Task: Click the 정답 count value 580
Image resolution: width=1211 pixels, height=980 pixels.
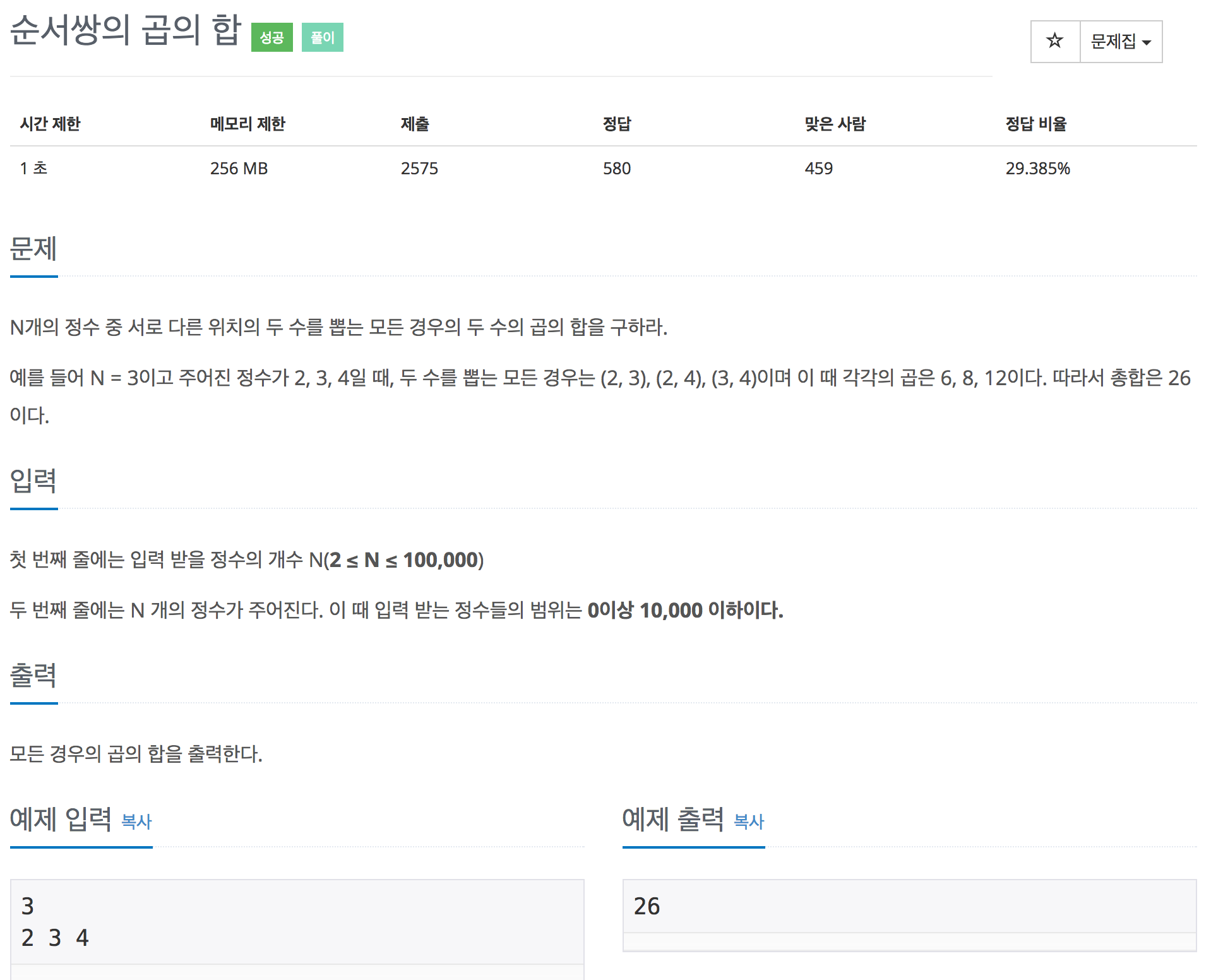Action: click(616, 169)
